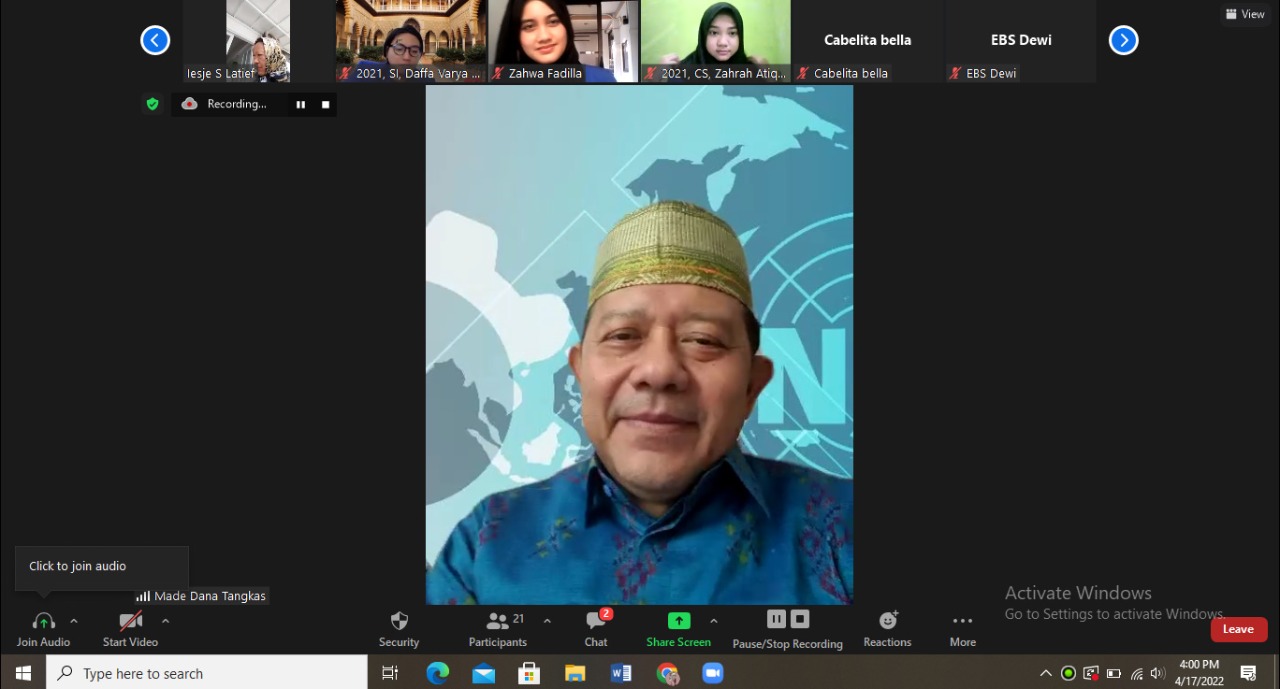Screen dimensions: 1280x689
Task: Expand the Participants options arrow
Action: (x=547, y=621)
